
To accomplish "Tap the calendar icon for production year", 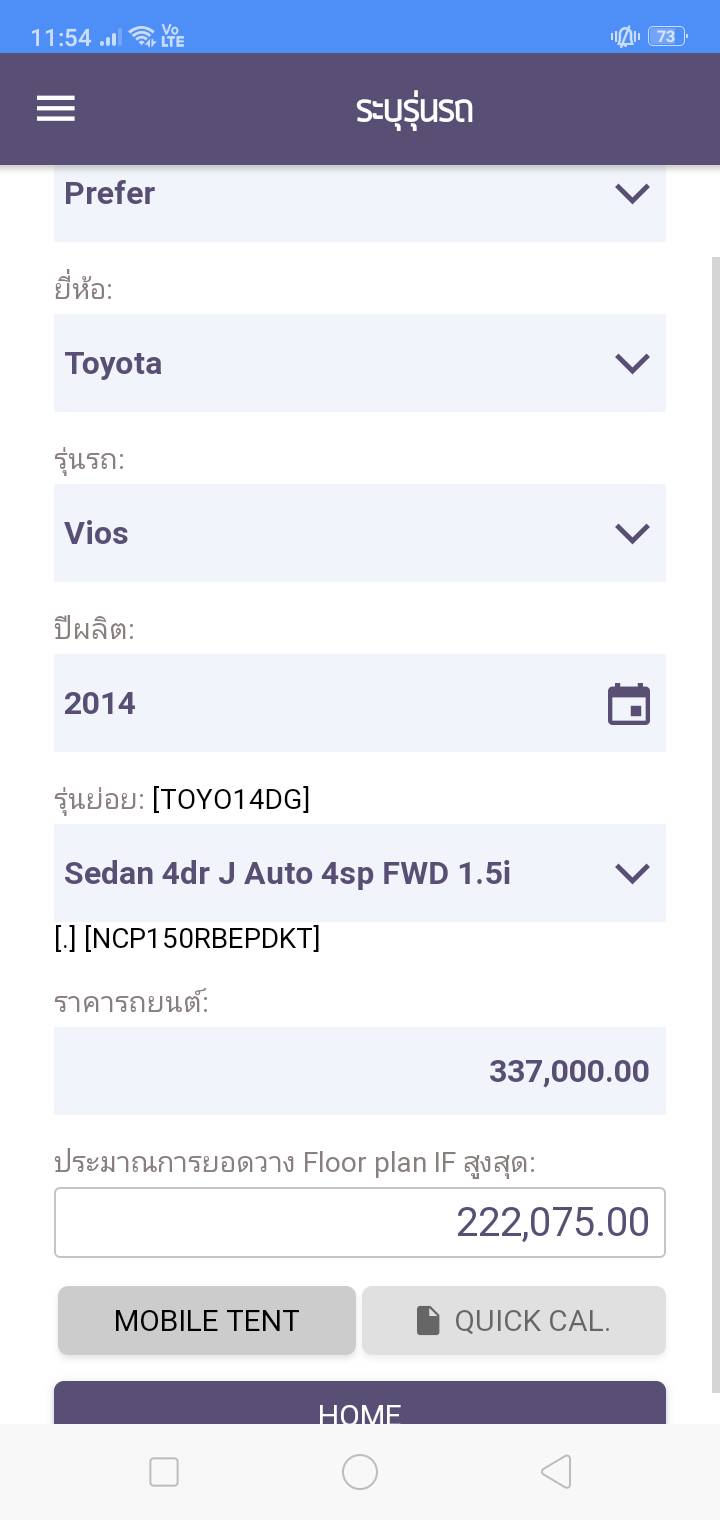I will click(x=629, y=704).
